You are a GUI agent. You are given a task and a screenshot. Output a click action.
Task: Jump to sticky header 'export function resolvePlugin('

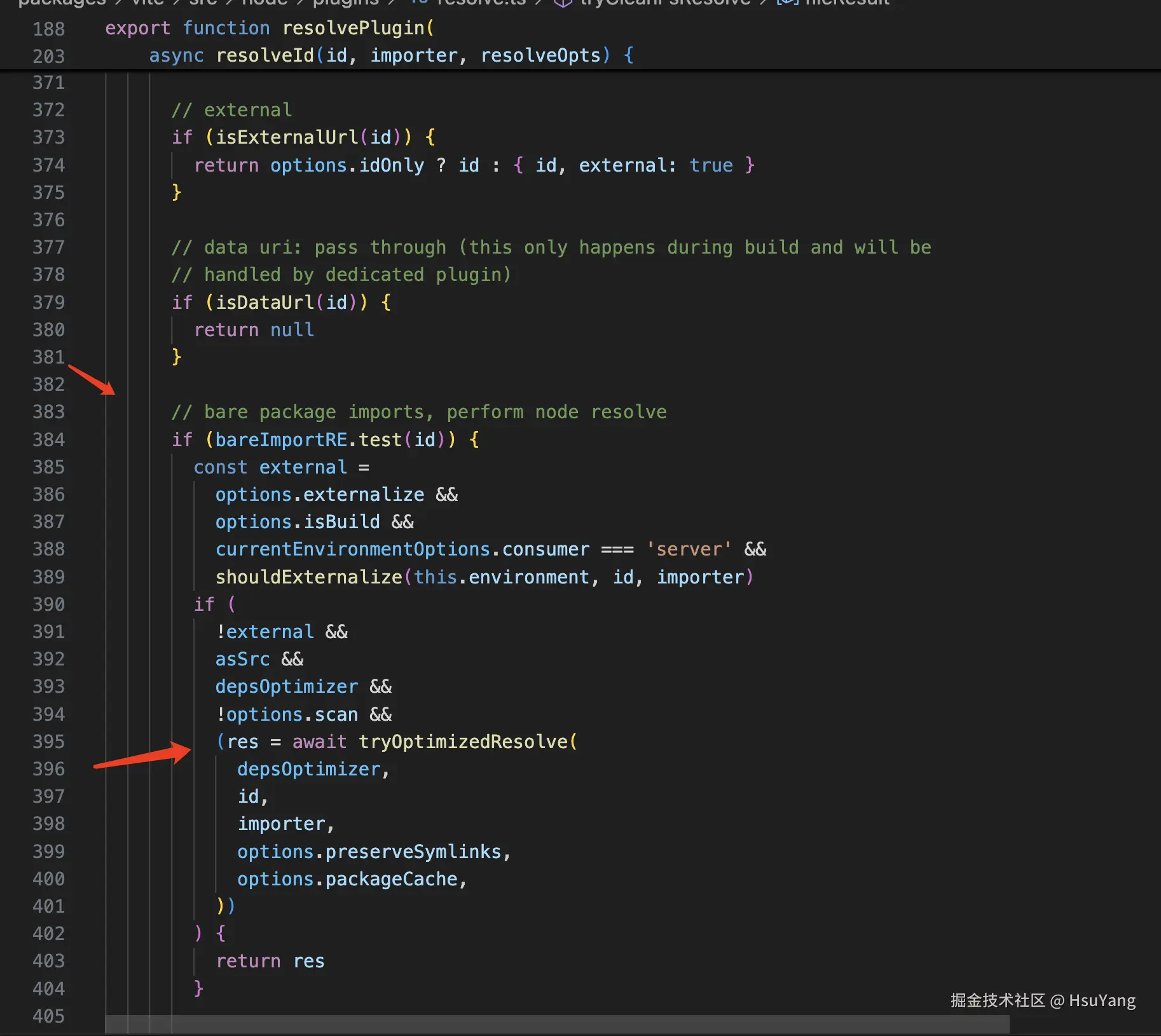tap(270, 28)
